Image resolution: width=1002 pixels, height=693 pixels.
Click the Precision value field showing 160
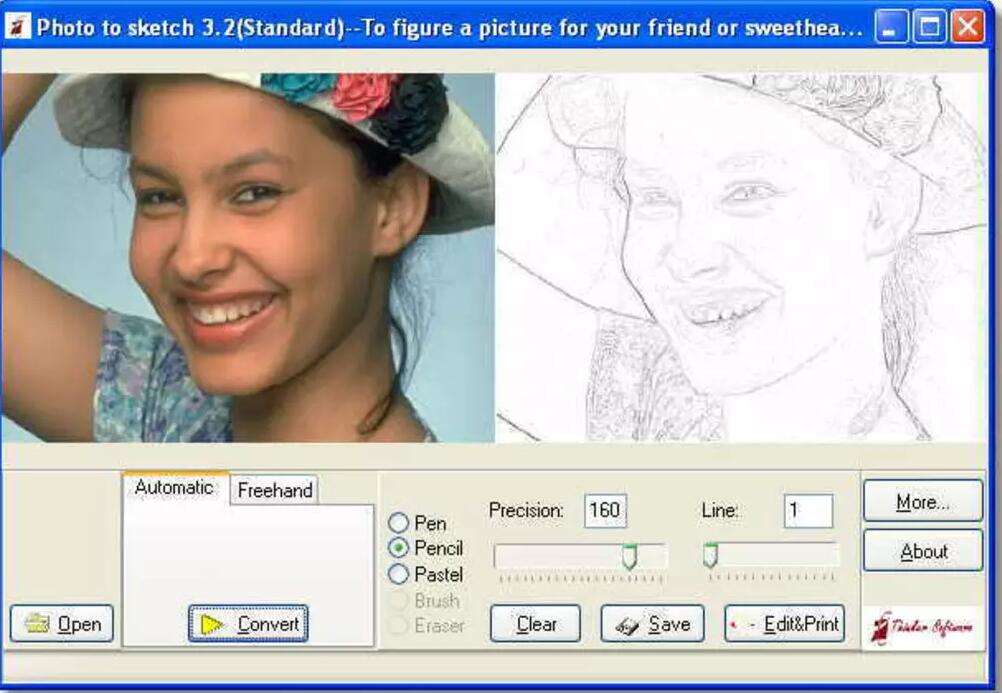605,511
